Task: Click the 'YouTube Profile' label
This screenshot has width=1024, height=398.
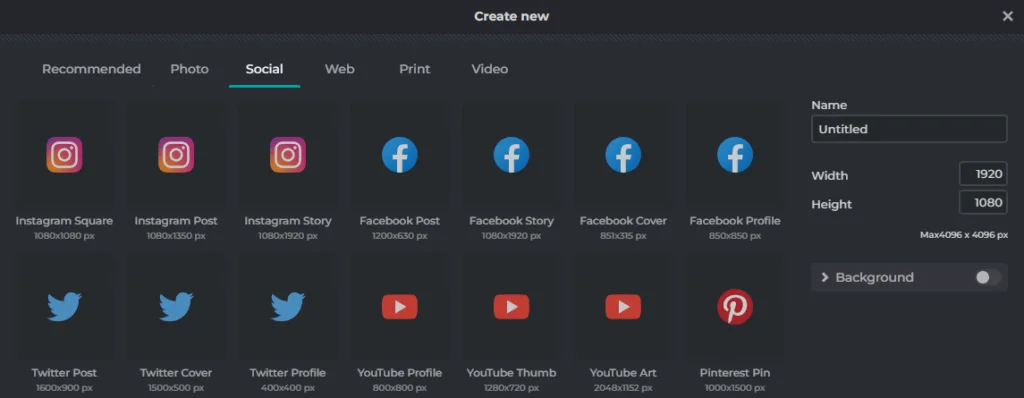Action: [400, 373]
